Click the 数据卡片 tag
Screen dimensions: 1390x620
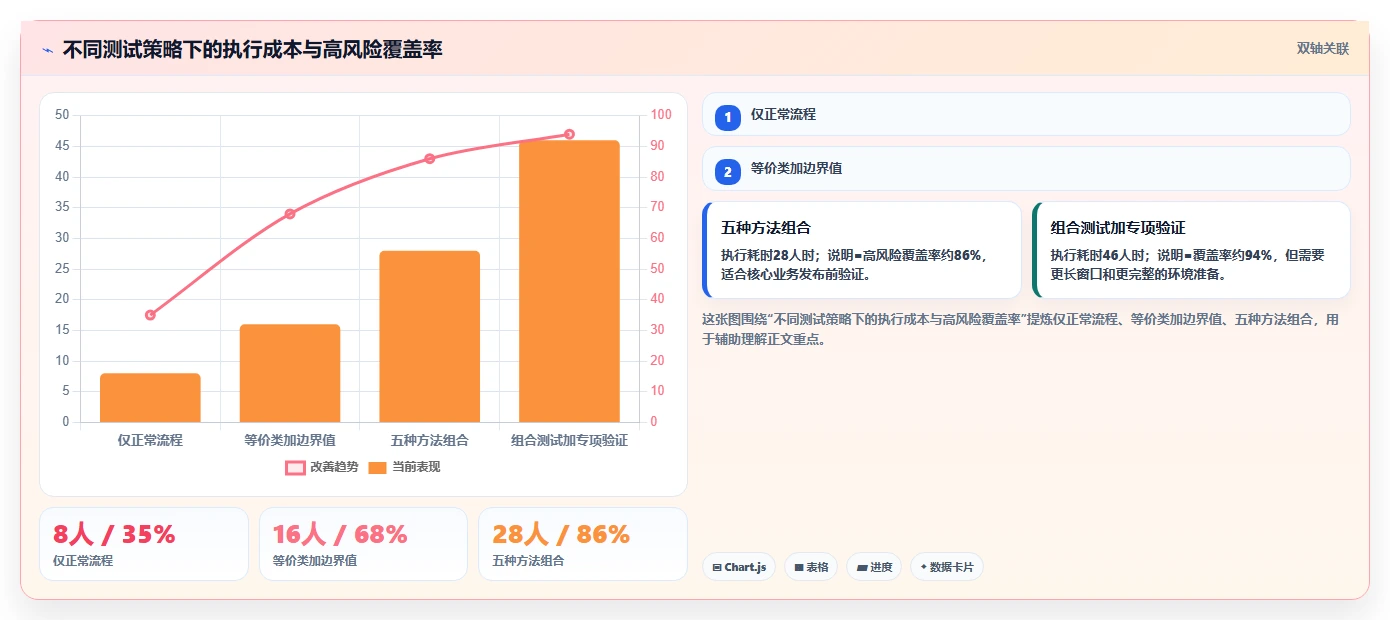click(947, 567)
